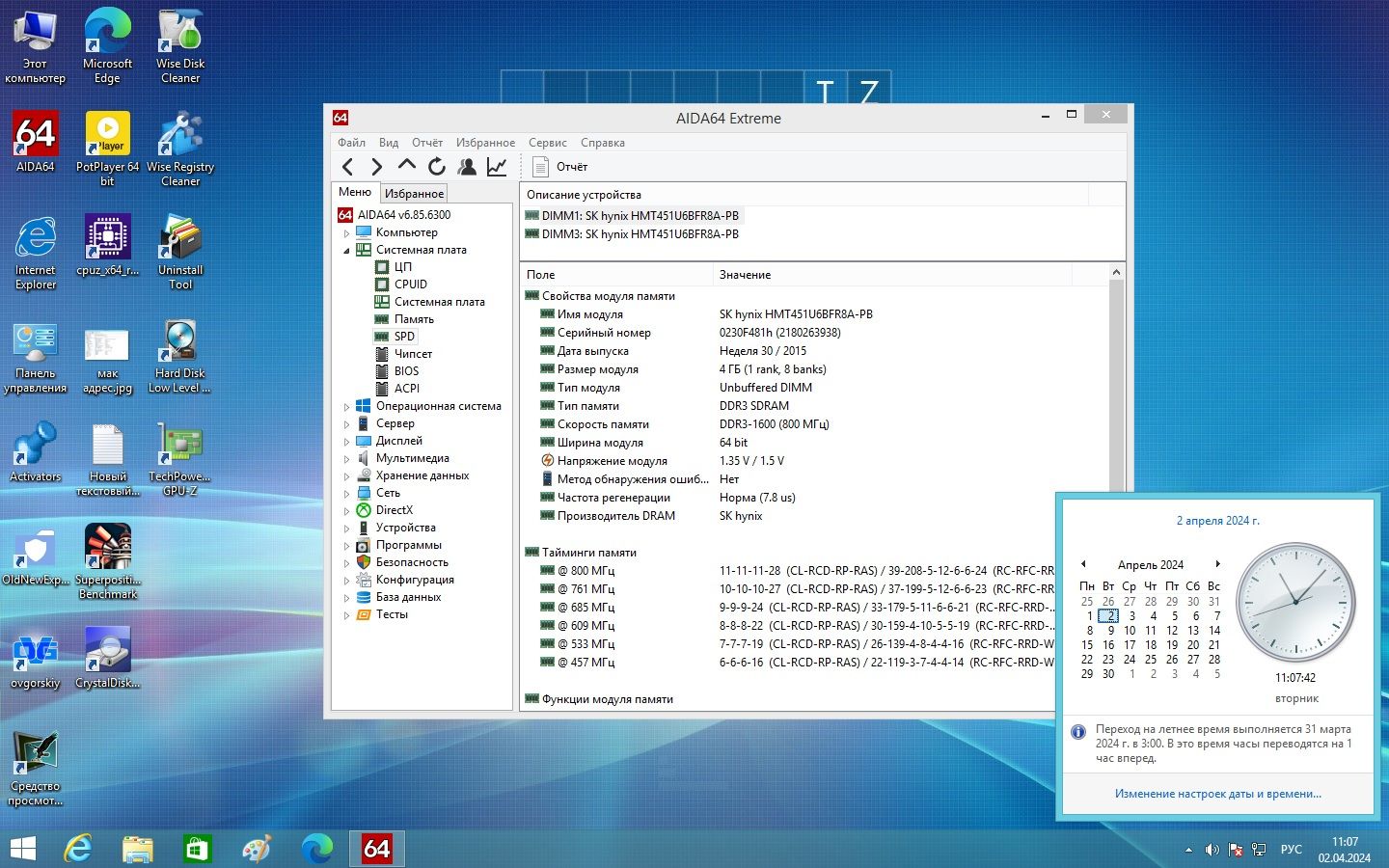
Task: Expand the Сервер tree node
Action: point(346,423)
